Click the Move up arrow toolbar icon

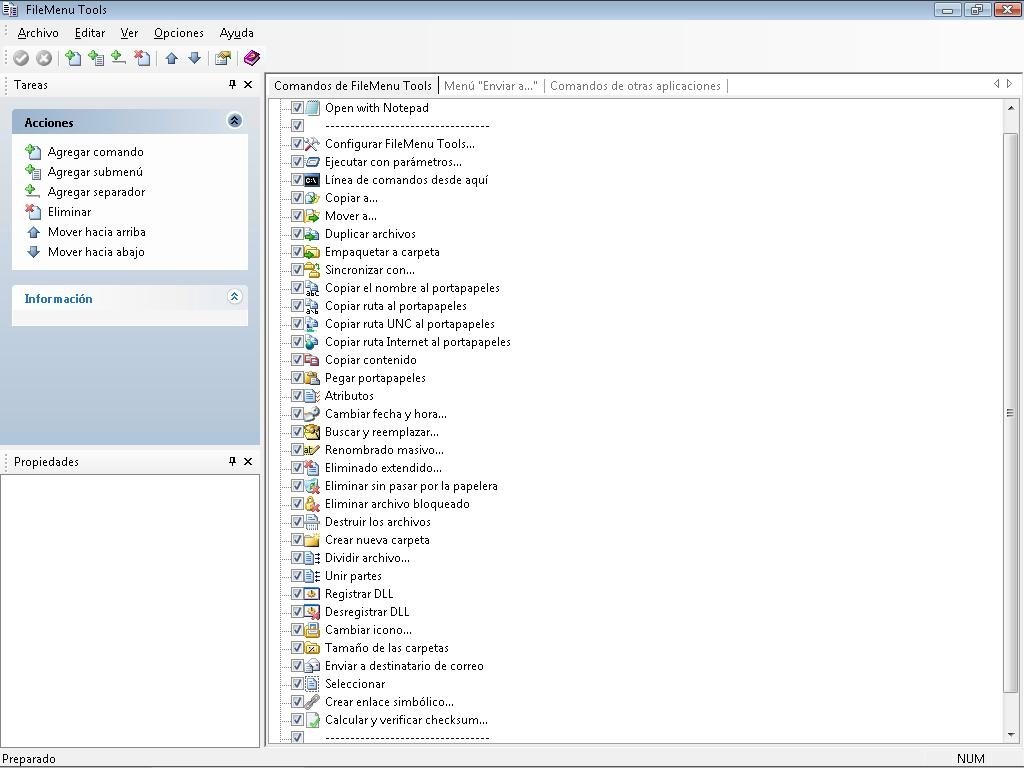[172, 58]
